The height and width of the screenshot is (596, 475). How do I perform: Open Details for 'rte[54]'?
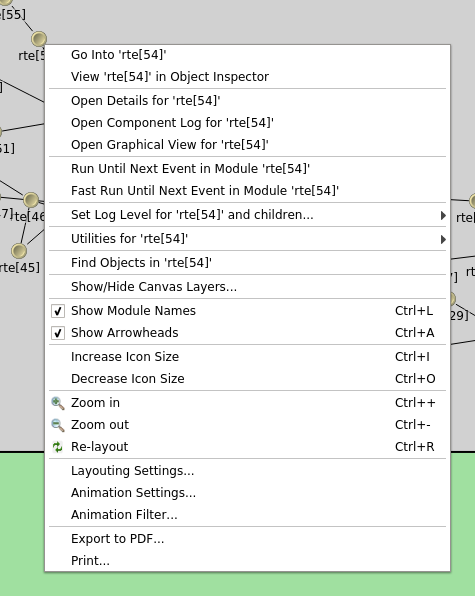[247, 101]
